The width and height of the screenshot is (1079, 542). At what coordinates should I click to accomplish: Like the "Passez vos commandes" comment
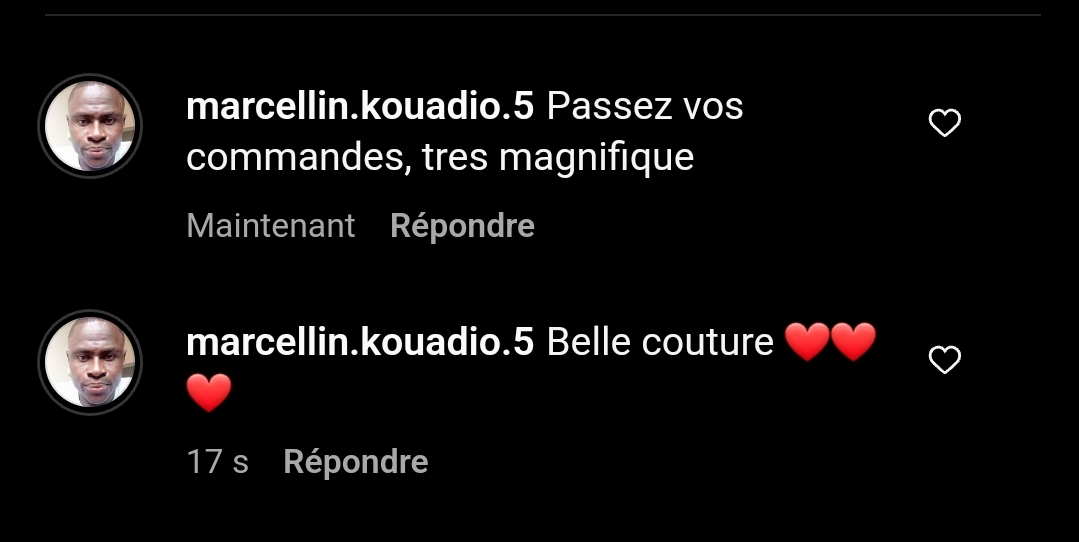pyautogui.click(x=945, y=123)
